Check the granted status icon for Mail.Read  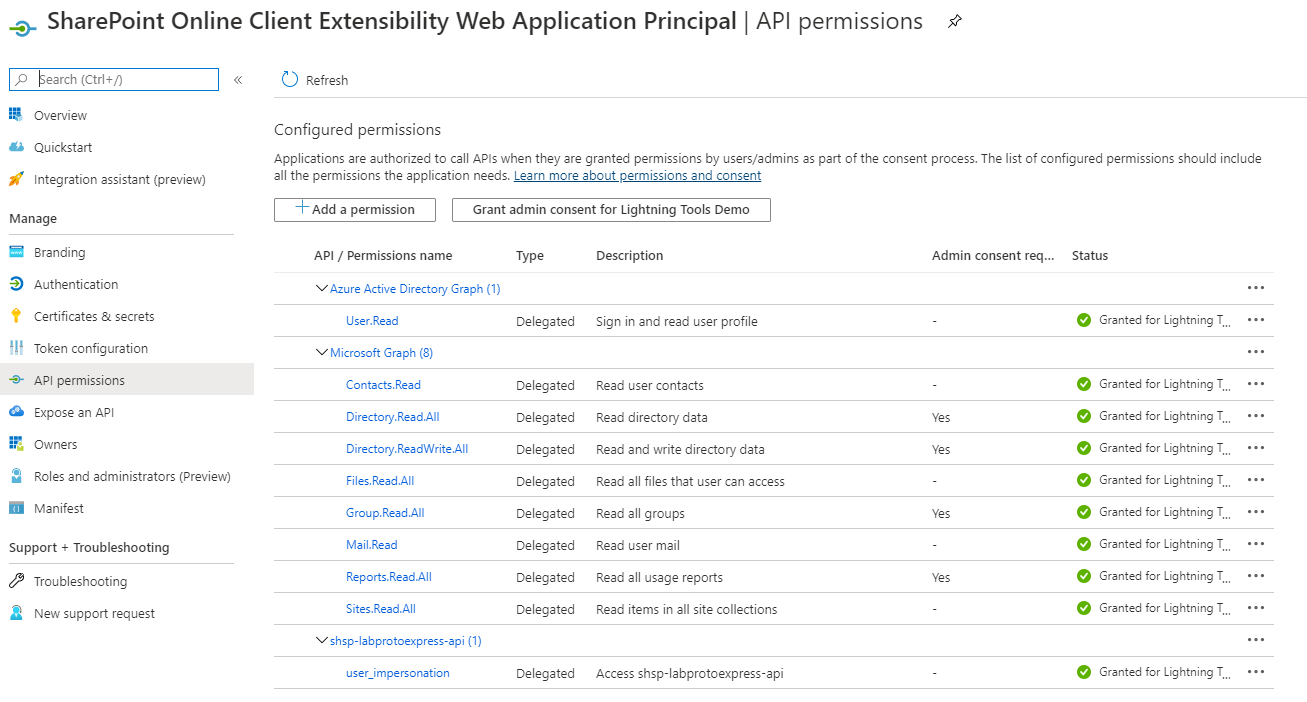[x=1083, y=544]
